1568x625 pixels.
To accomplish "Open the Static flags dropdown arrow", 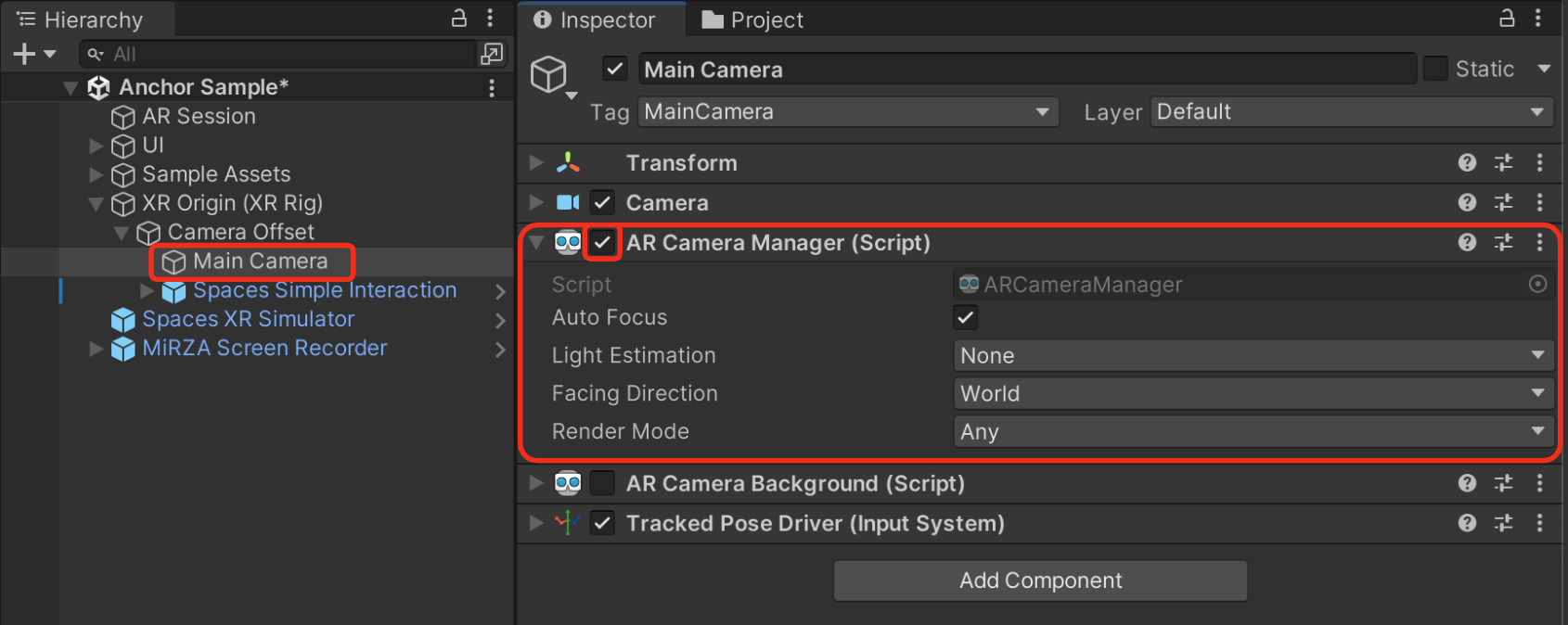I will click(x=1544, y=69).
